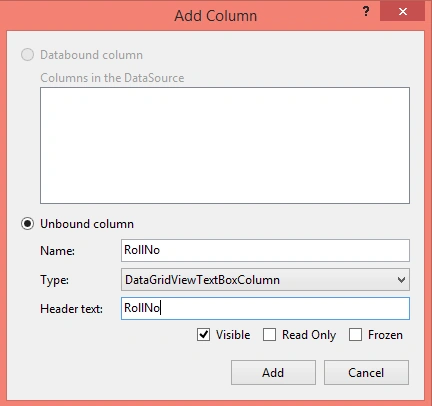Image resolution: width=432 pixels, height=406 pixels.
Task: Focus the Header text input field
Action: tap(265, 308)
